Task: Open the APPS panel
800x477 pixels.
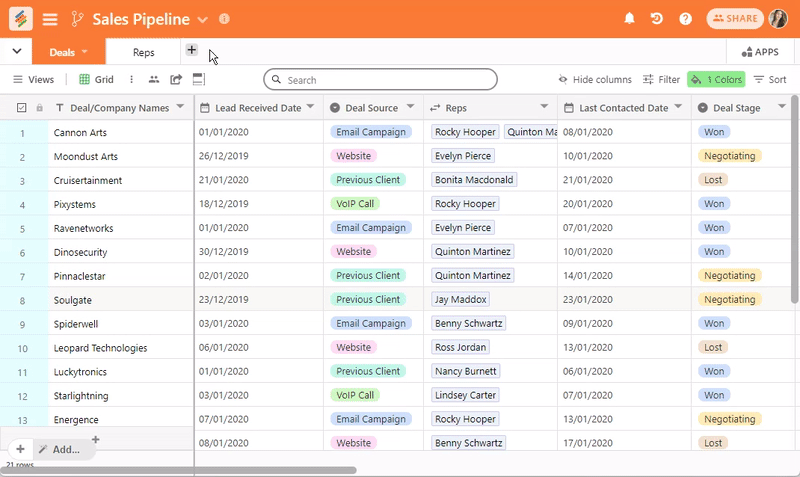Action: click(760, 52)
